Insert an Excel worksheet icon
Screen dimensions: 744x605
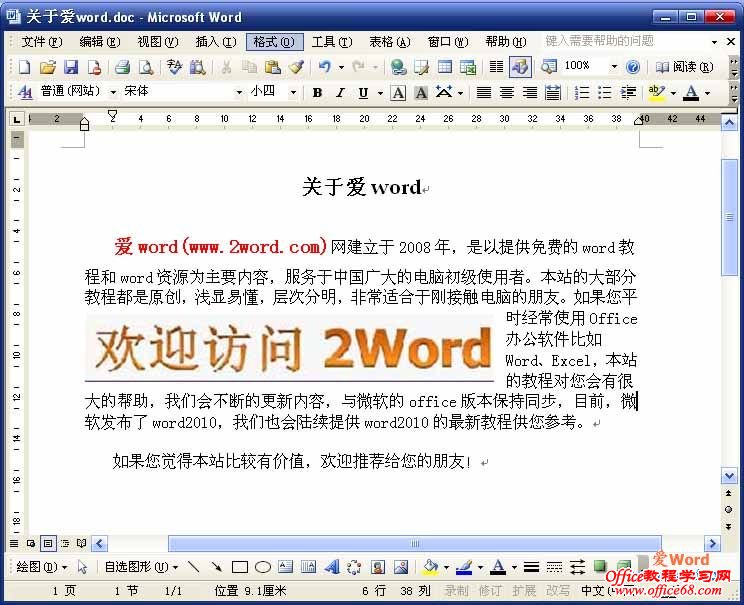pos(468,67)
